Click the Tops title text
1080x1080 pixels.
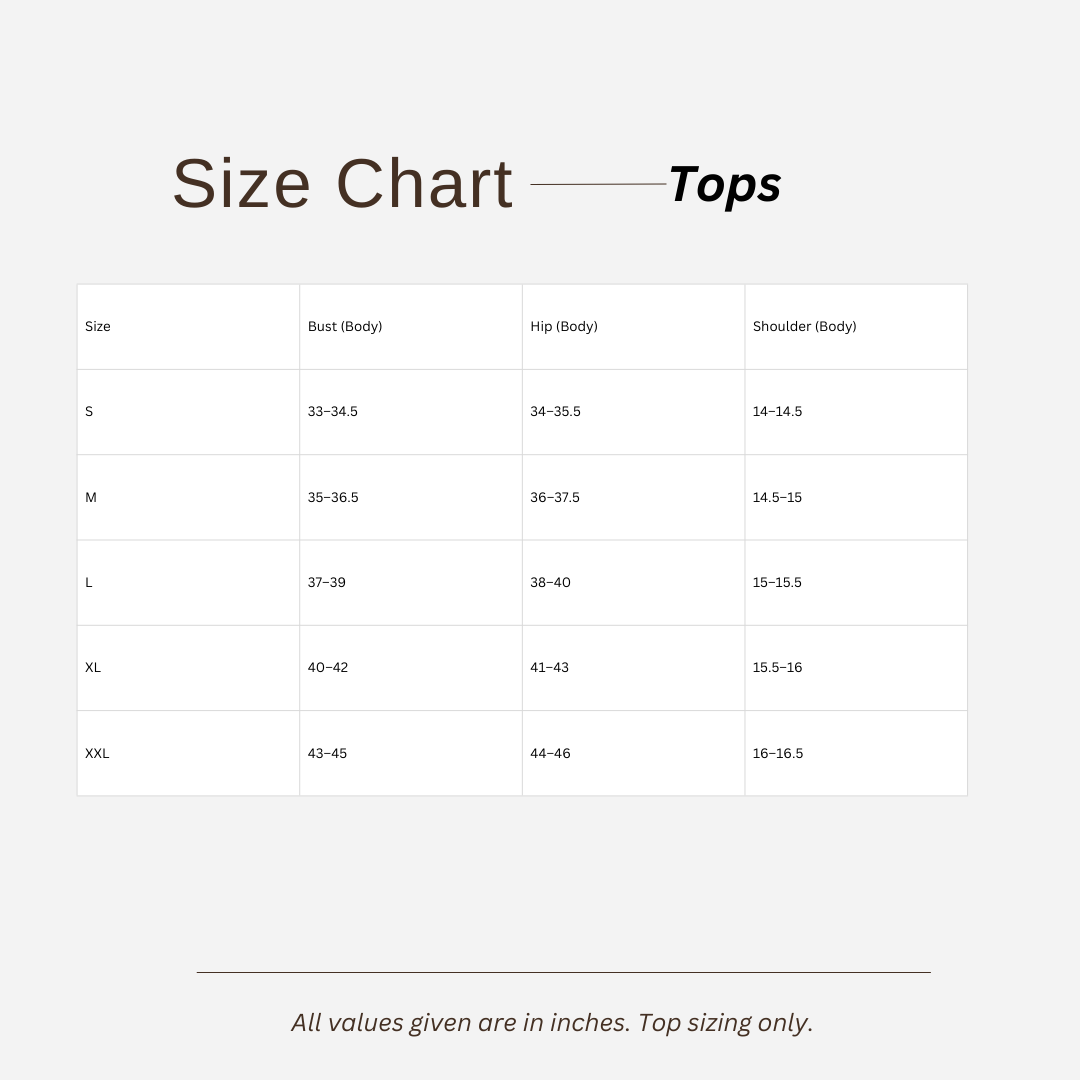[725, 185]
